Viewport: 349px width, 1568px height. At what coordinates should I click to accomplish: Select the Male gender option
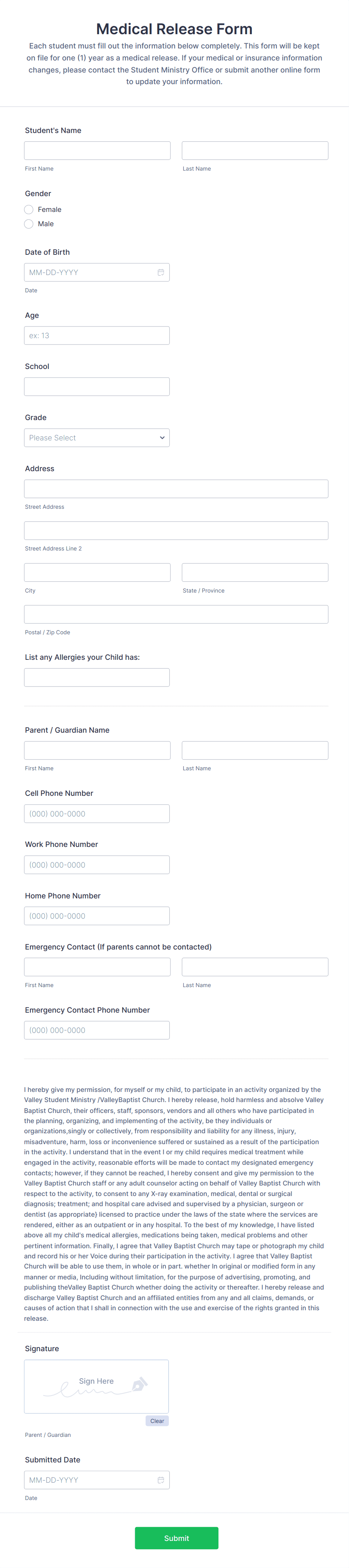pyautogui.click(x=29, y=224)
